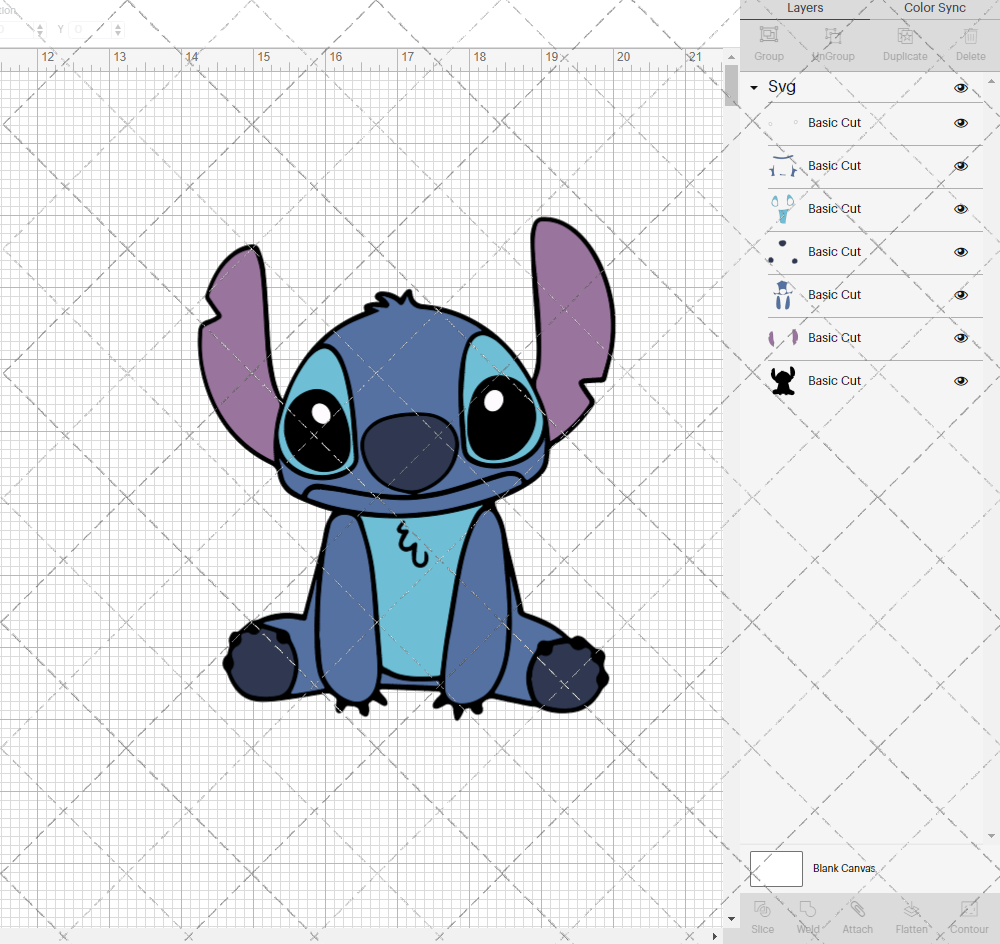This screenshot has width=1000, height=944.
Task: Click the Blank Canvas label
Action: point(844,868)
